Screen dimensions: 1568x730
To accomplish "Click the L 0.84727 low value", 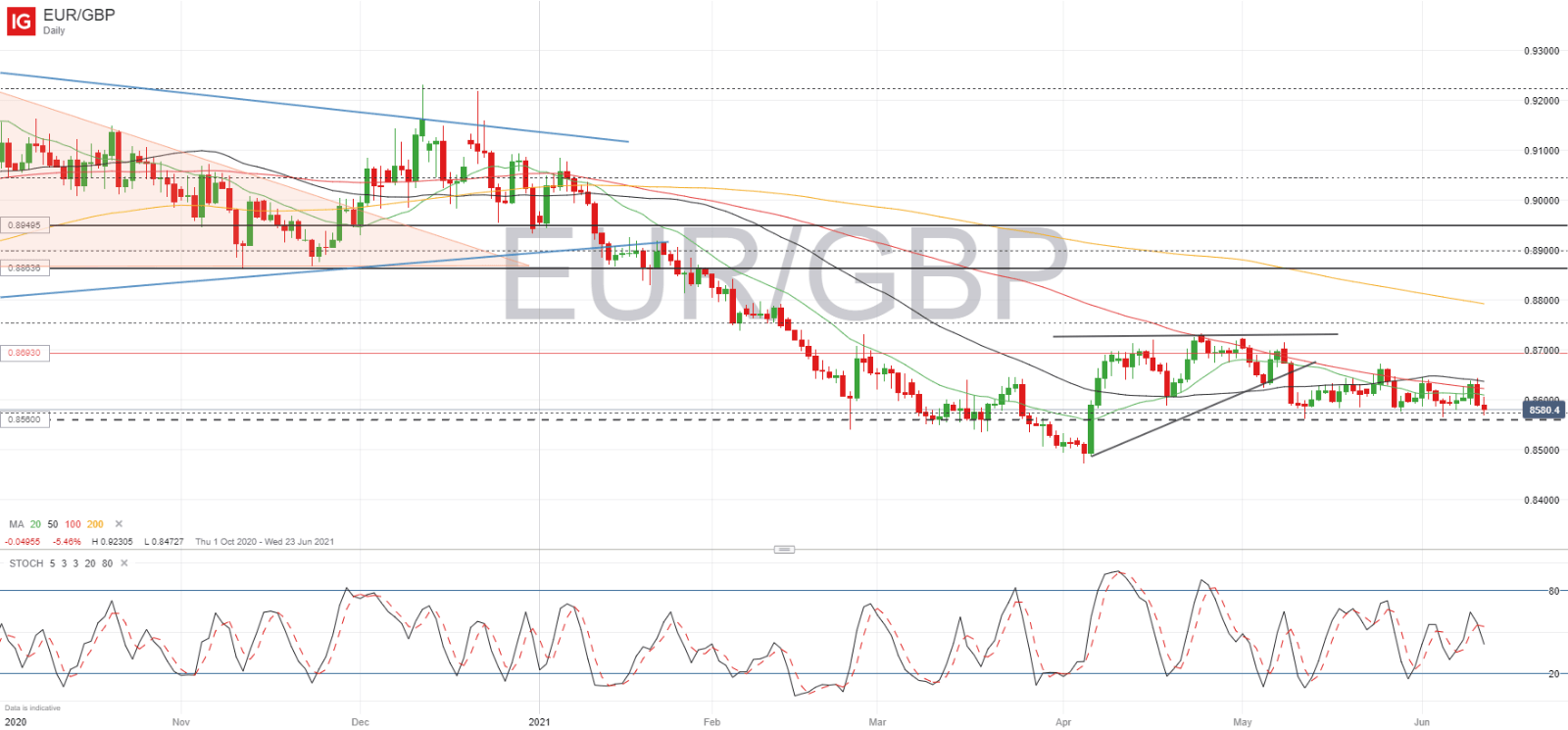I will point(164,542).
